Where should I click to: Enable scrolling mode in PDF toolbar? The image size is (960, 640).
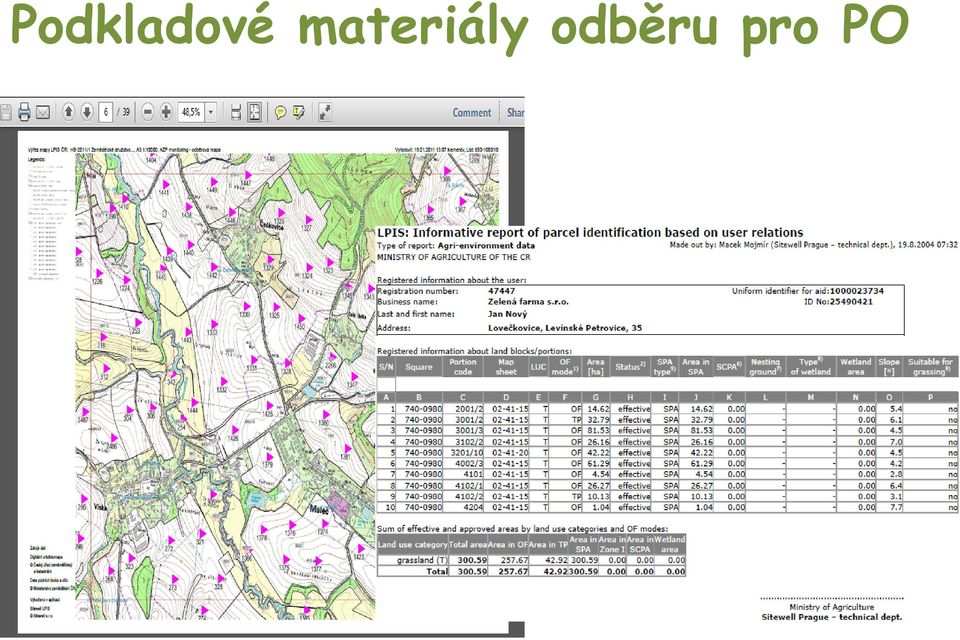[236, 112]
